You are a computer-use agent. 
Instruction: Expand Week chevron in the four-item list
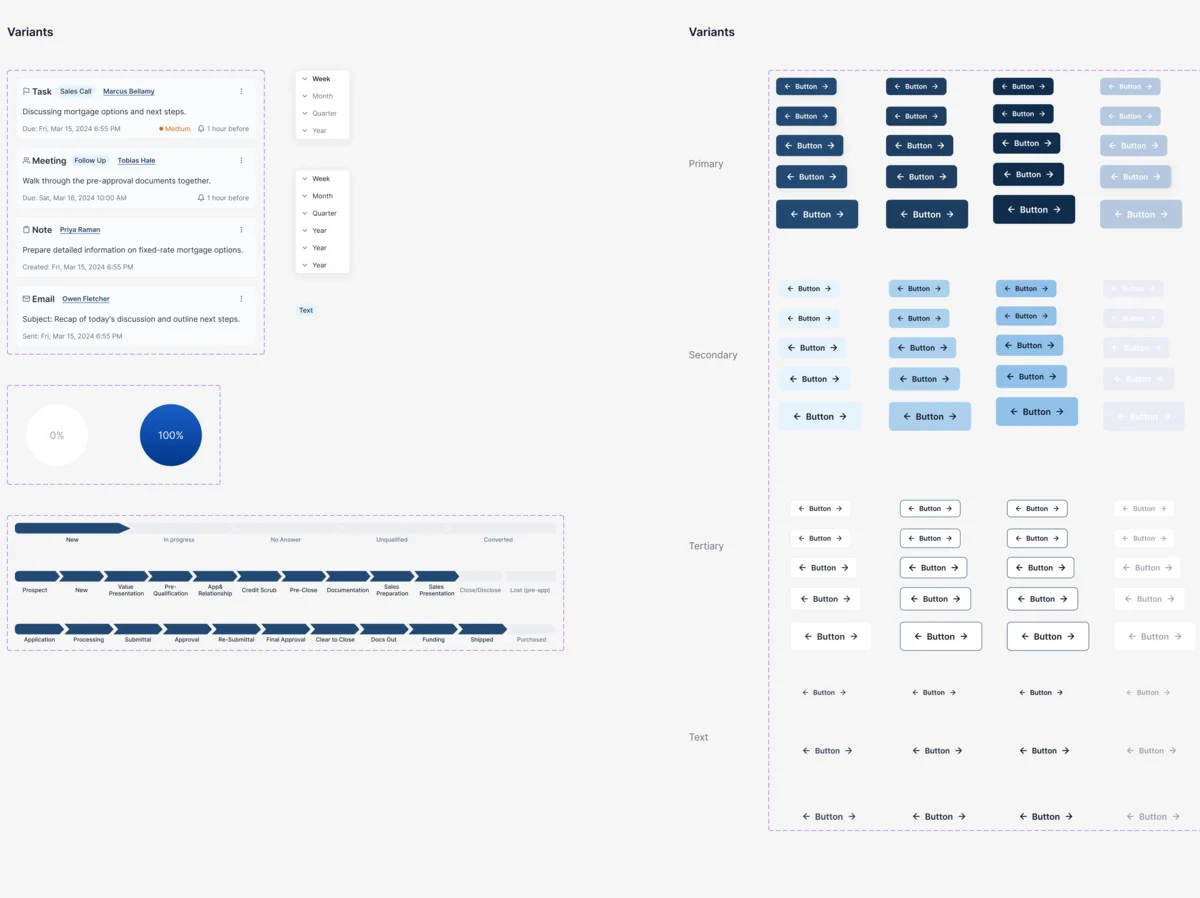[x=305, y=79]
